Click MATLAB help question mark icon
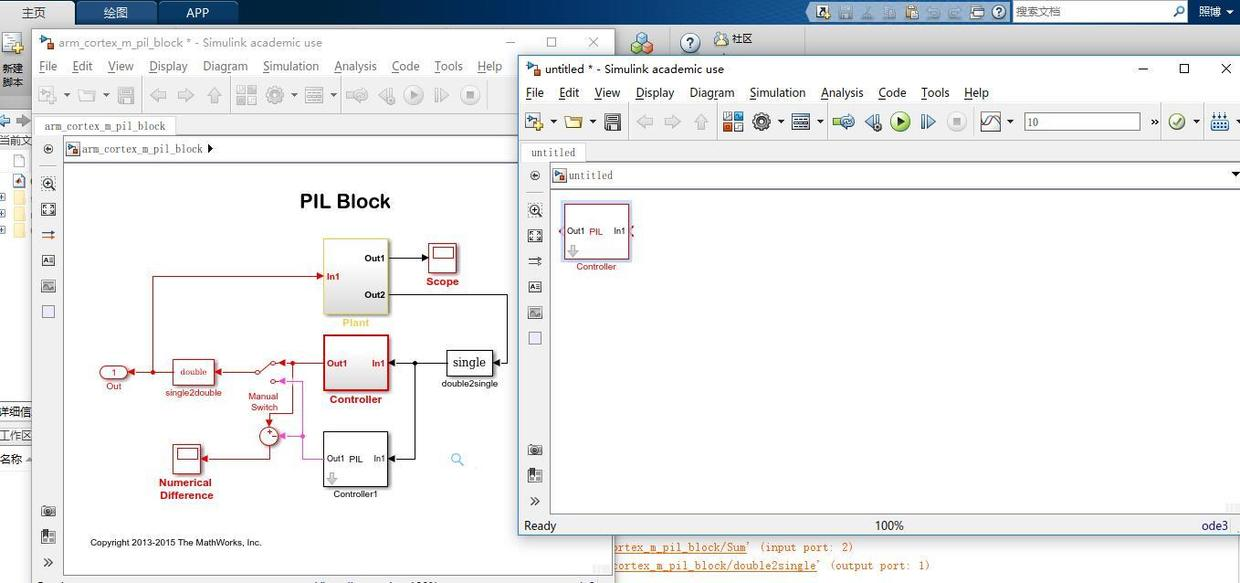The image size is (1240, 583). coord(690,43)
